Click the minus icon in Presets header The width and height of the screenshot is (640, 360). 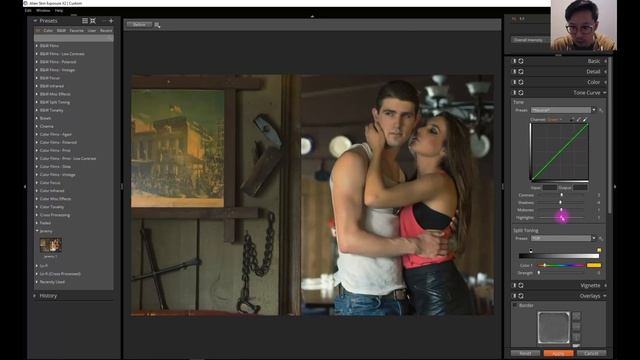[104, 21]
